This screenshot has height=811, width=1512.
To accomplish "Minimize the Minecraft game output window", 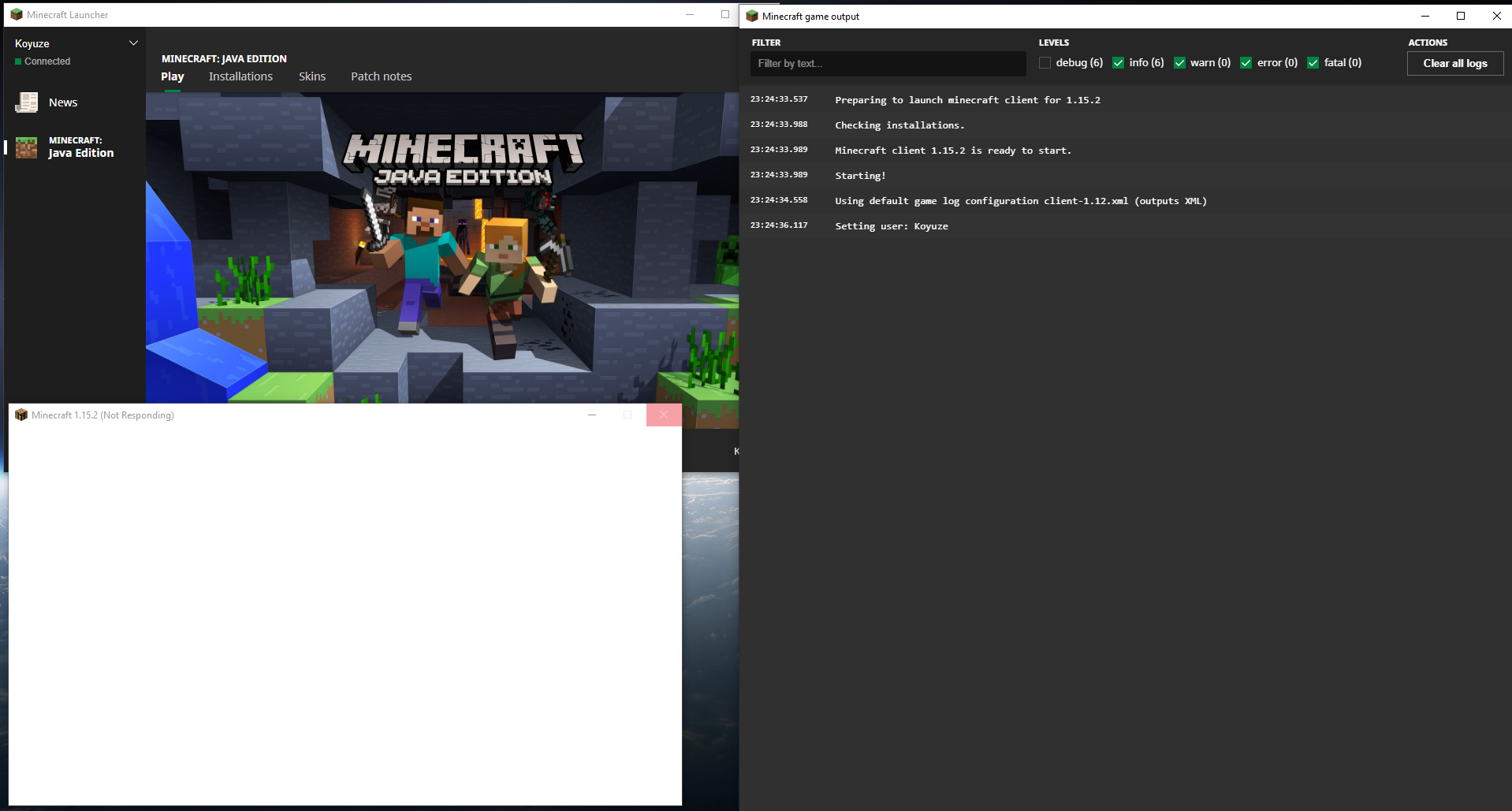I will (1425, 16).
